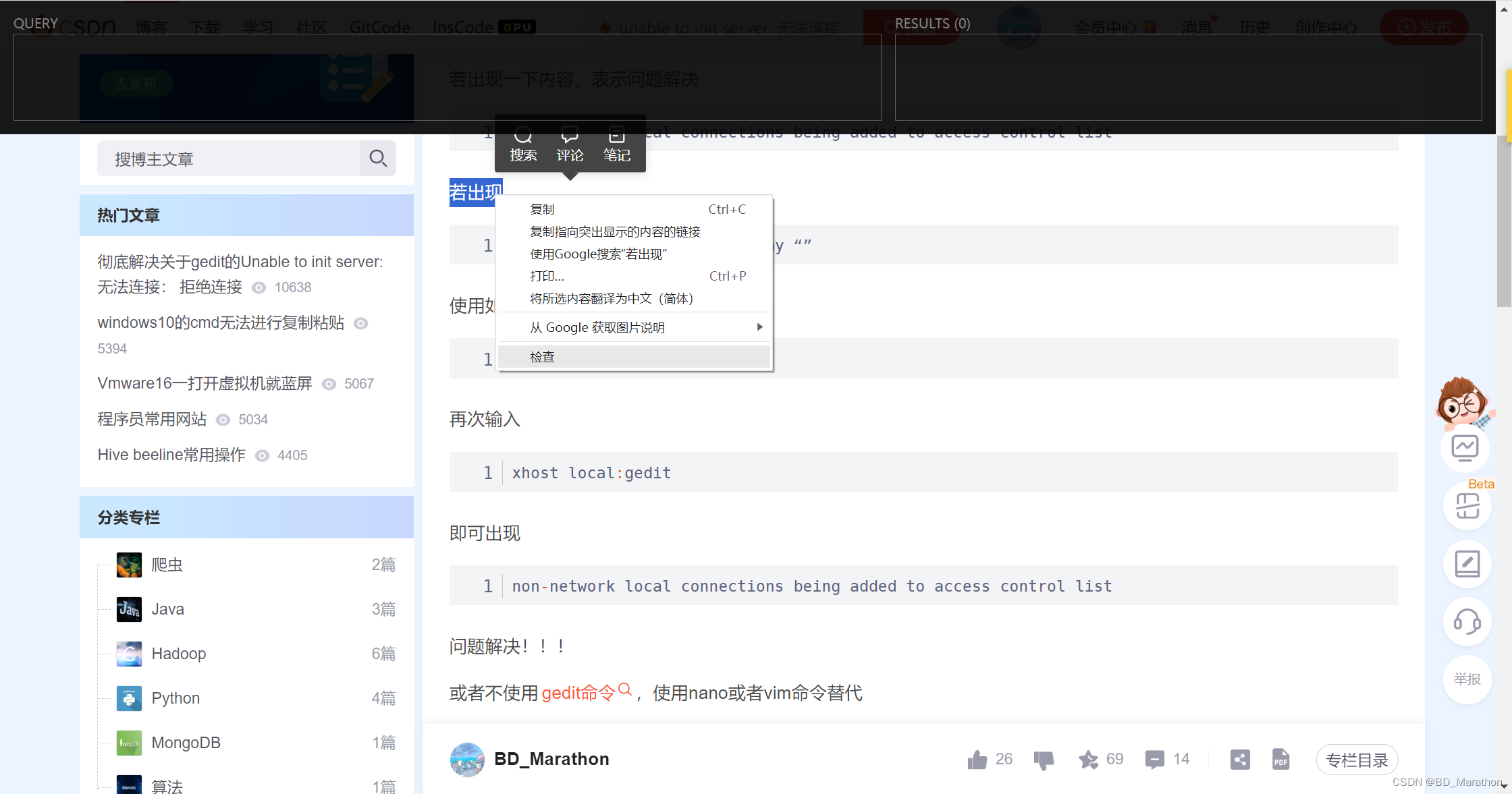Image resolution: width=1512 pixels, height=794 pixels.
Task: Click the share icon in article footer
Action: [x=1240, y=760]
